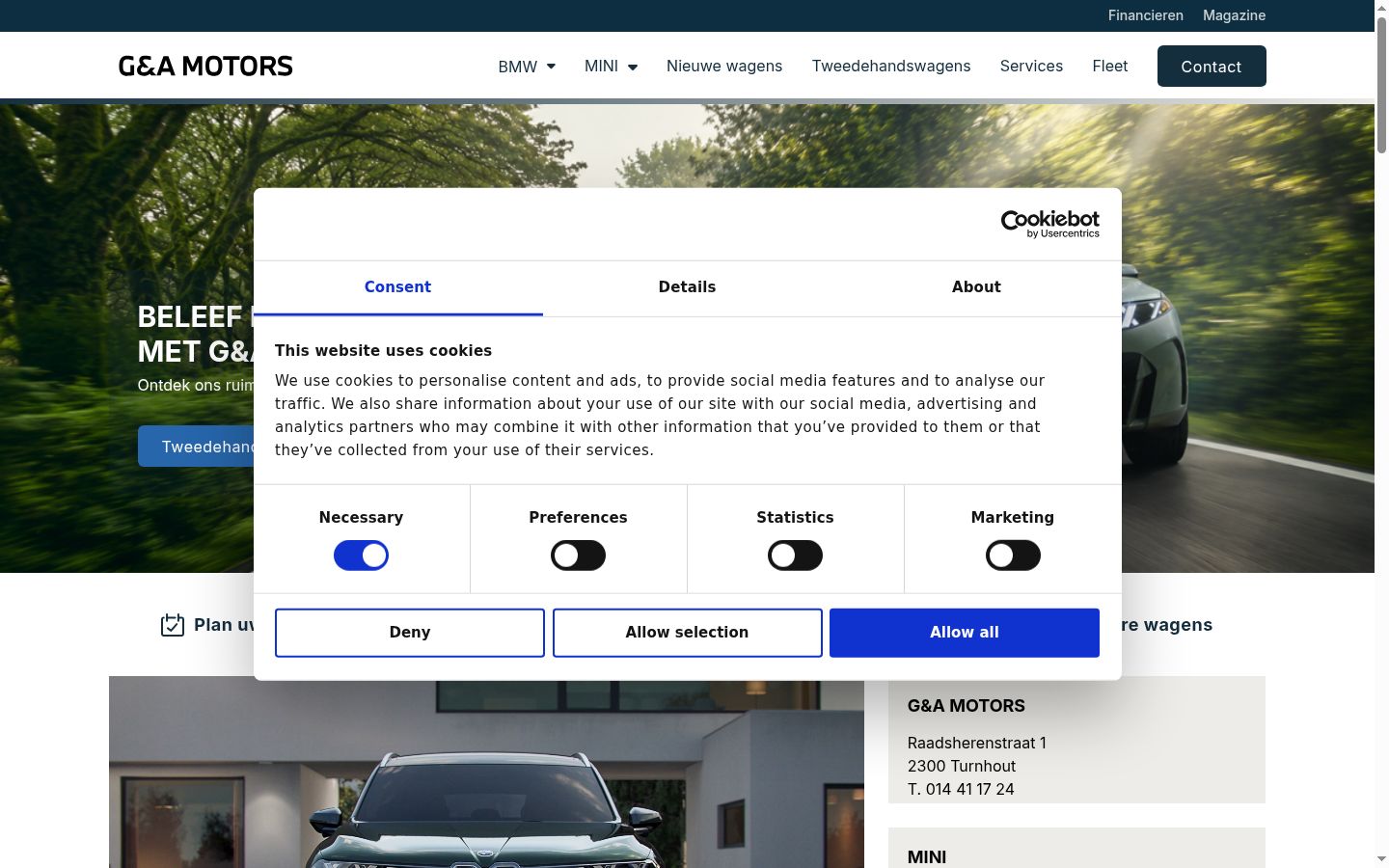This screenshot has height=868, width=1389.
Task: Click the BMW car photo thumbnail
Action: [486, 773]
